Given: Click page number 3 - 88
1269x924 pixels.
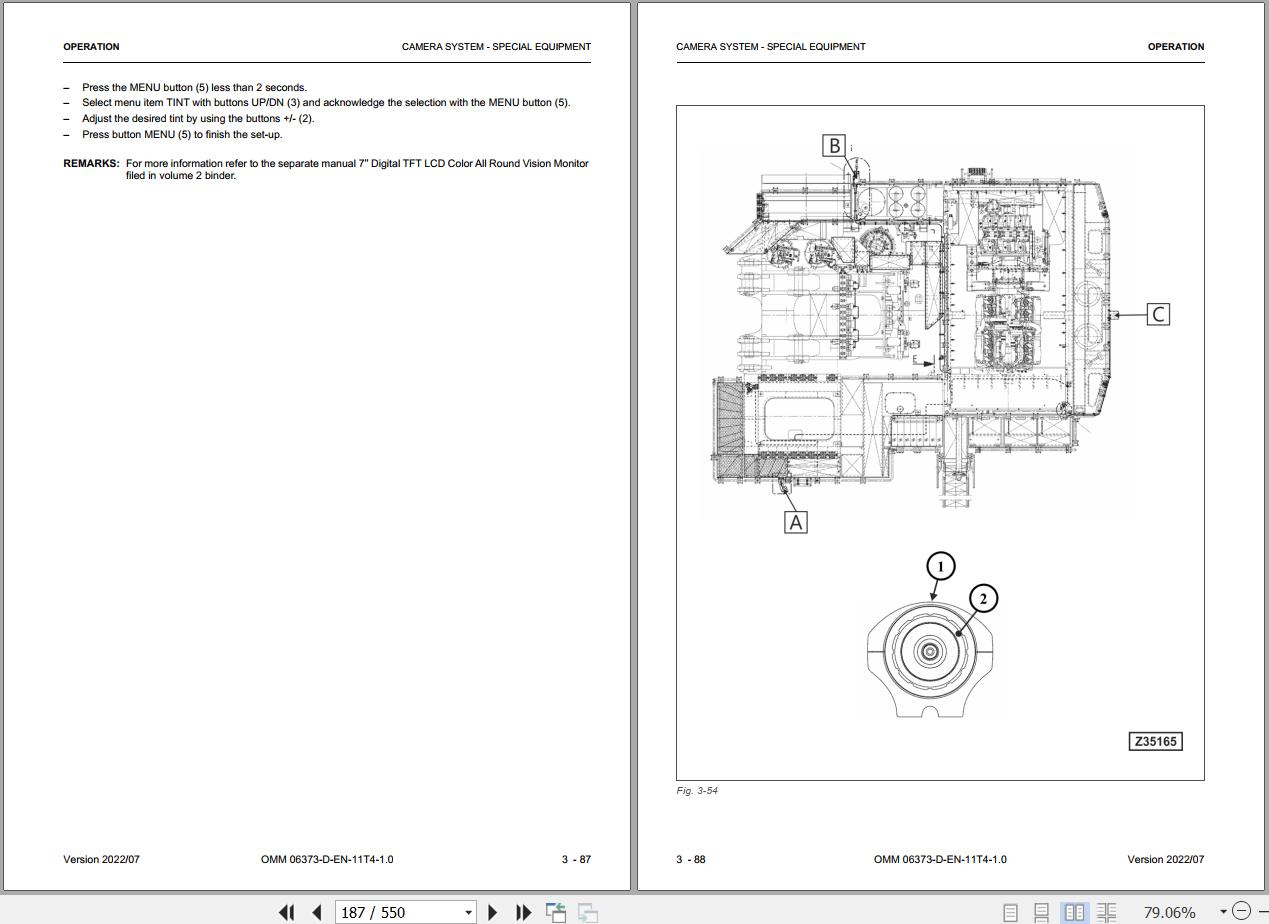Looking at the screenshot, I should click(x=691, y=859).
